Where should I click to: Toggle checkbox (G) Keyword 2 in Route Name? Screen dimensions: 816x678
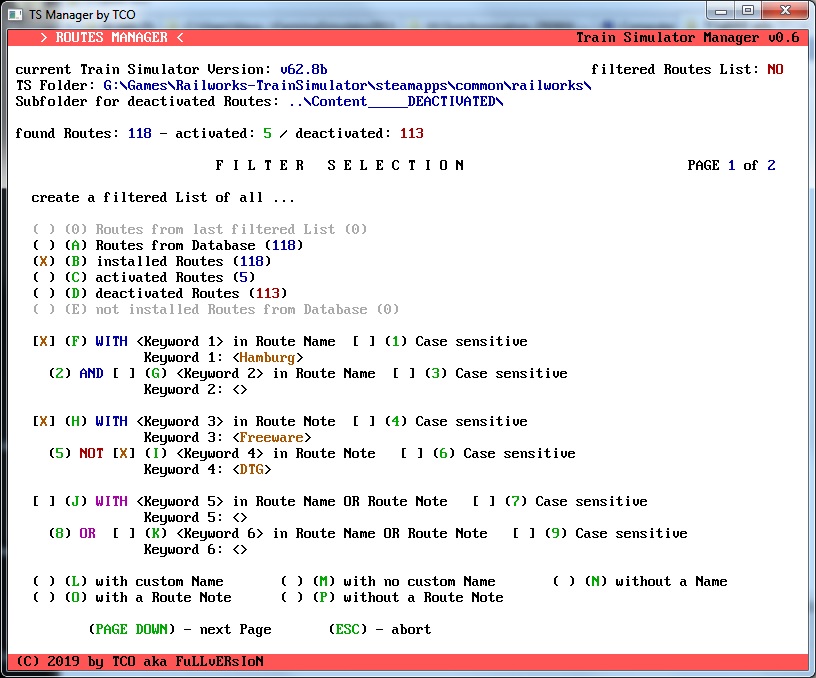point(124,374)
